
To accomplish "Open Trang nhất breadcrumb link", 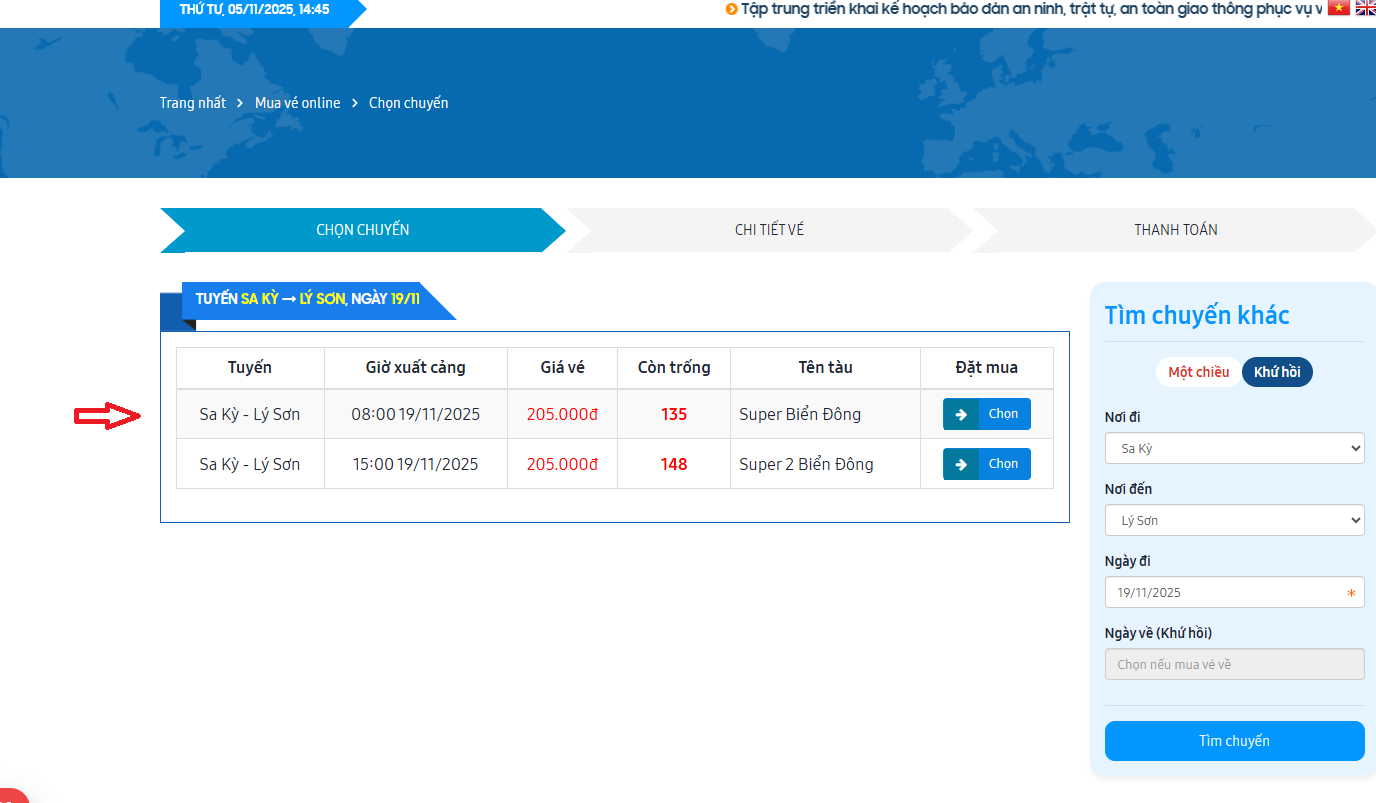I will pyautogui.click(x=192, y=103).
